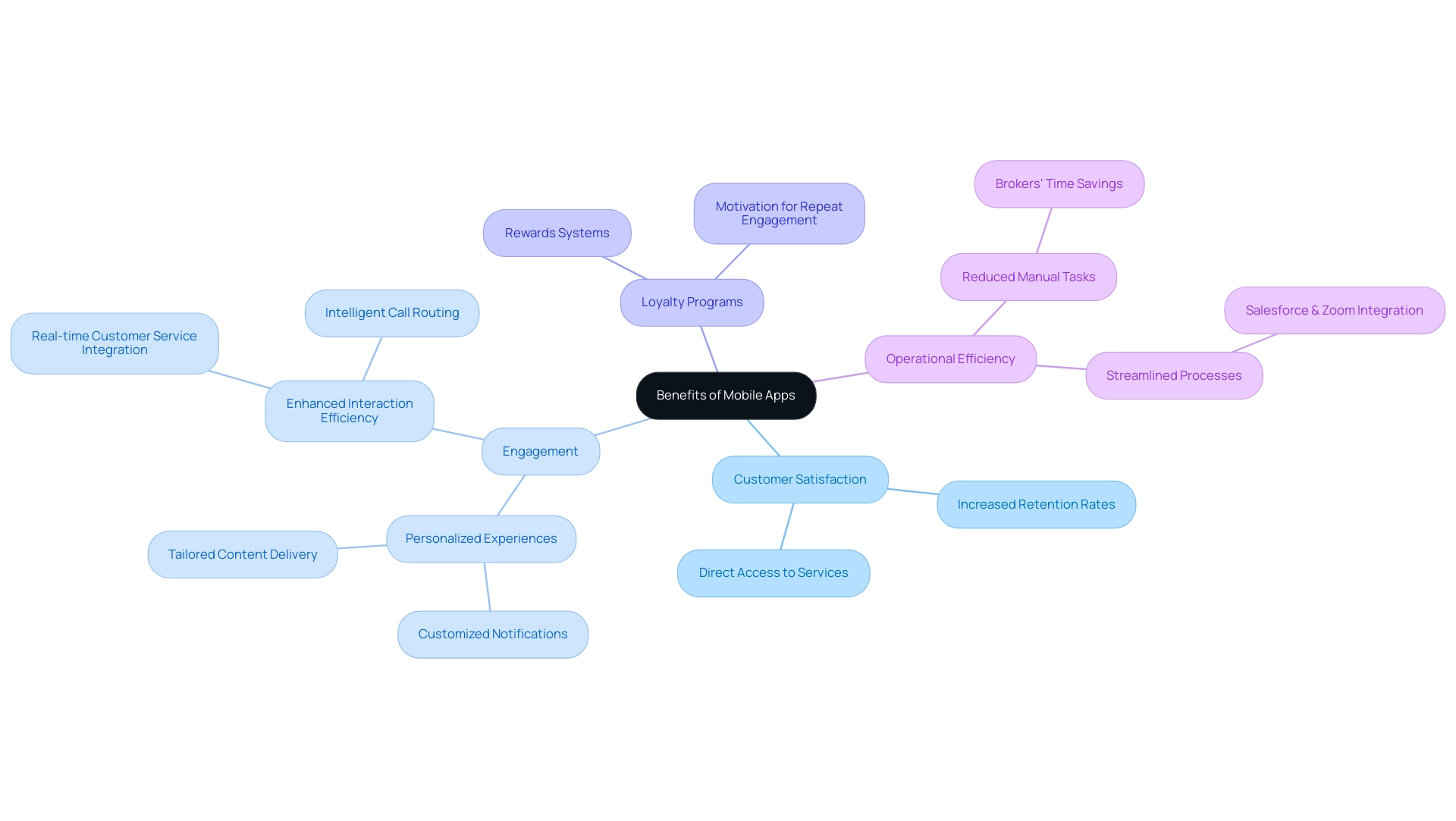Image resolution: width=1456 pixels, height=821 pixels.
Task: Select the Customized Notifications label
Action: 492,633
